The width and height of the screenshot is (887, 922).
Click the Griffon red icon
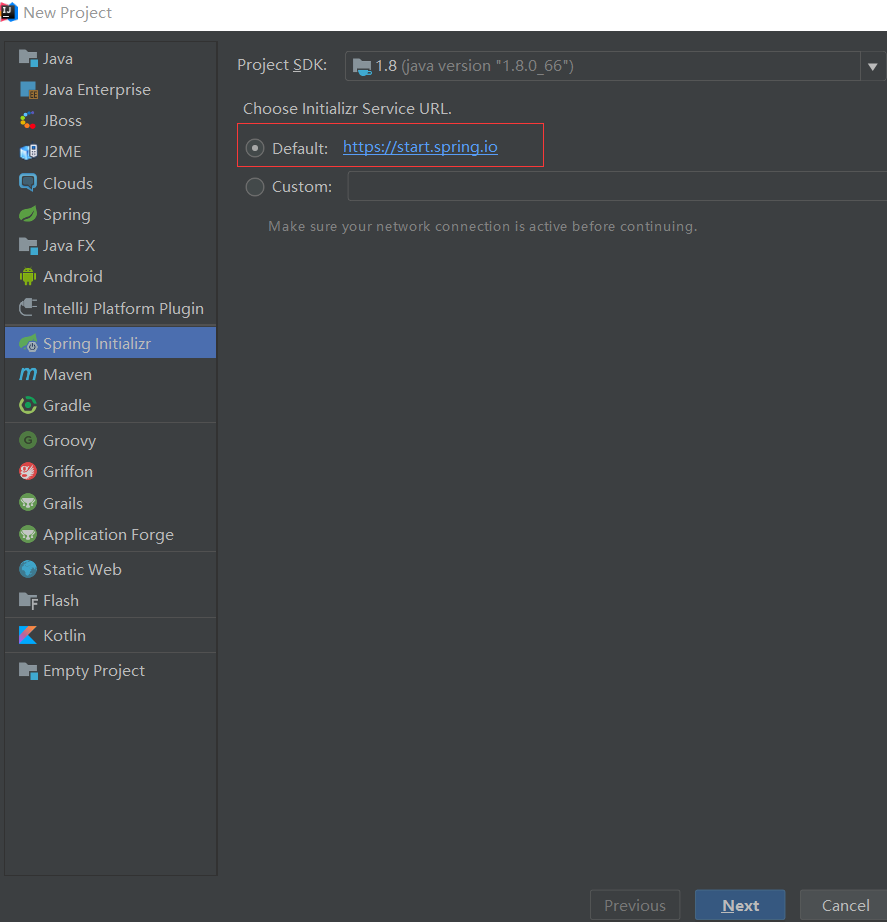tap(28, 471)
